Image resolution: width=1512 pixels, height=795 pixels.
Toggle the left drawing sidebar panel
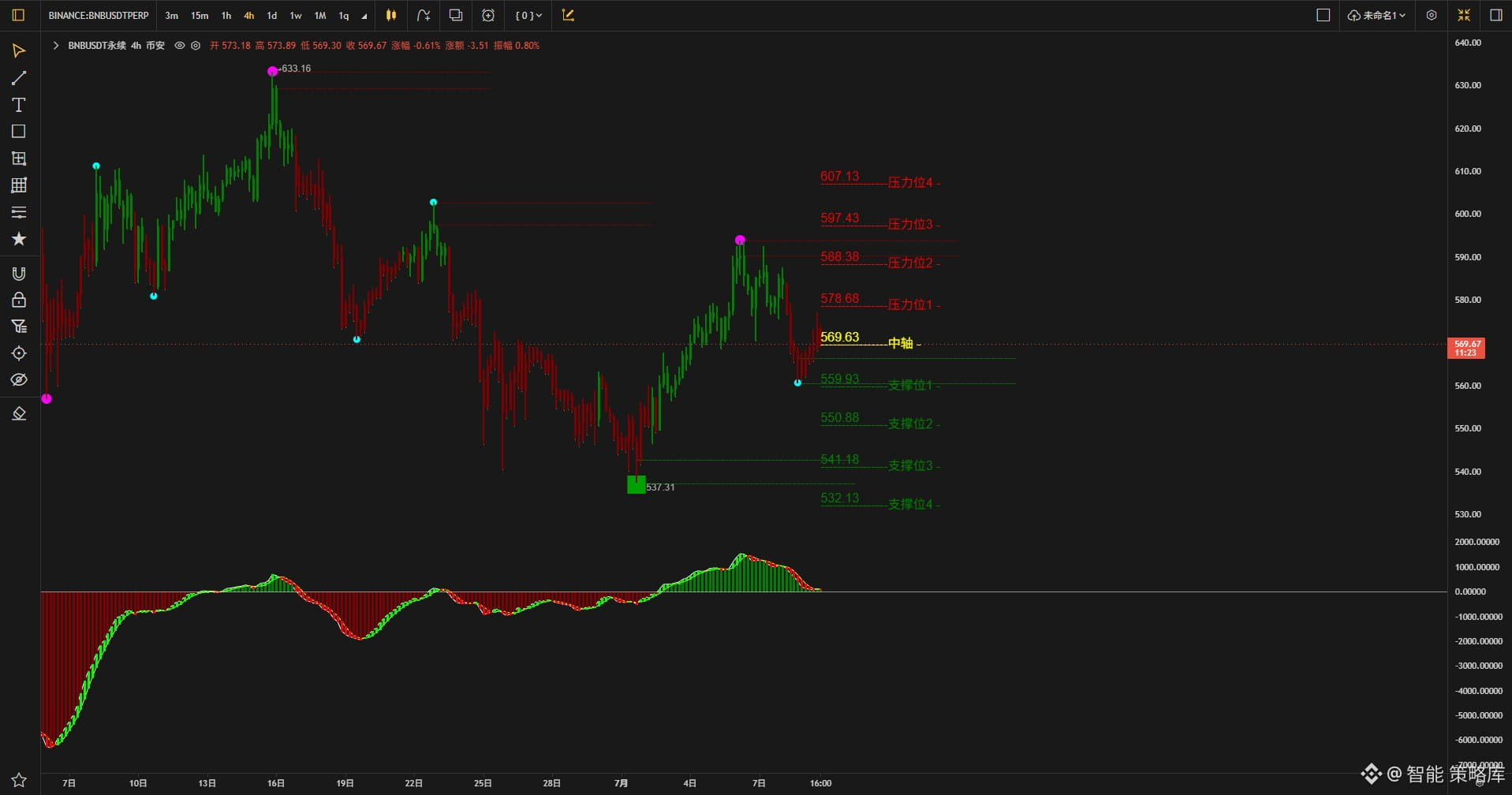pyautogui.click(x=18, y=15)
